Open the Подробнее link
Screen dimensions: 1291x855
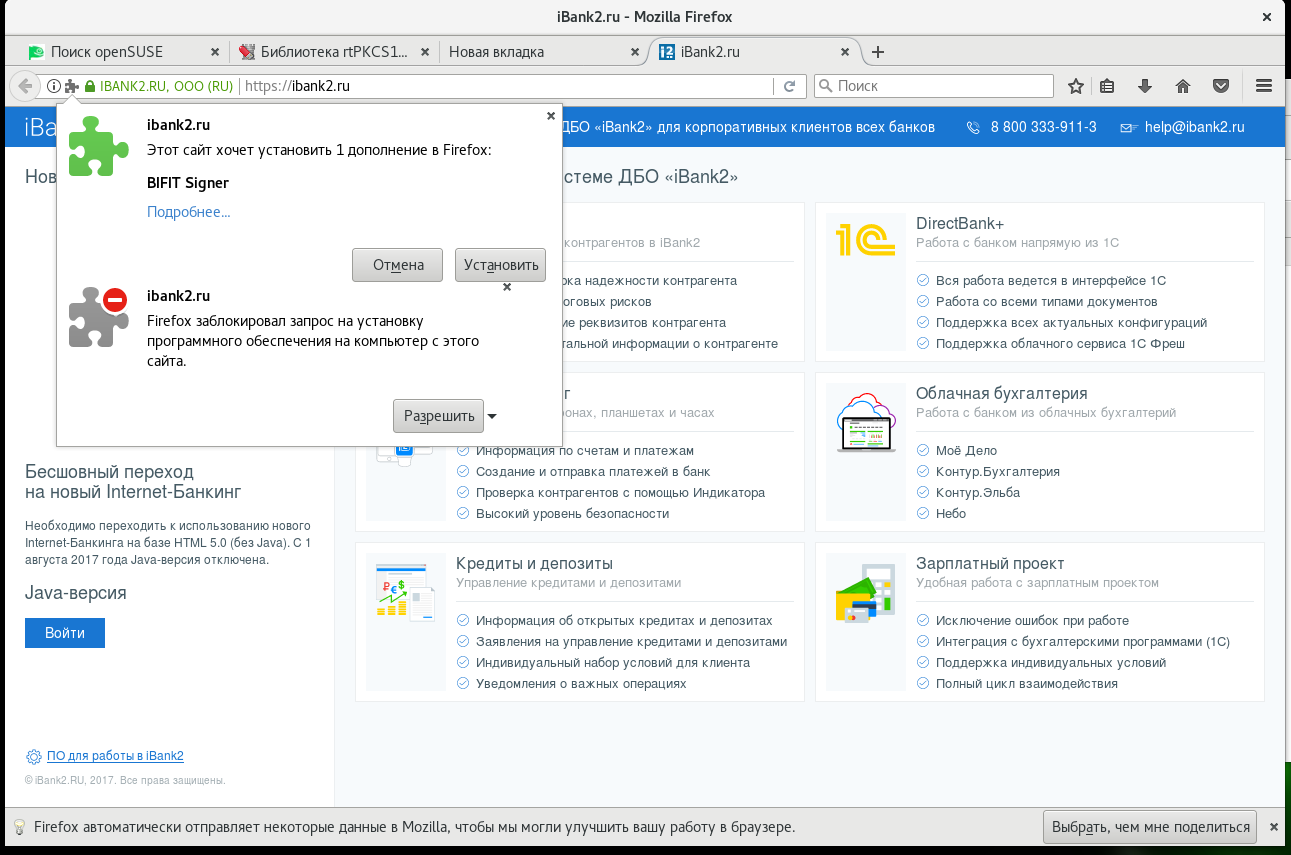point(189,212)
